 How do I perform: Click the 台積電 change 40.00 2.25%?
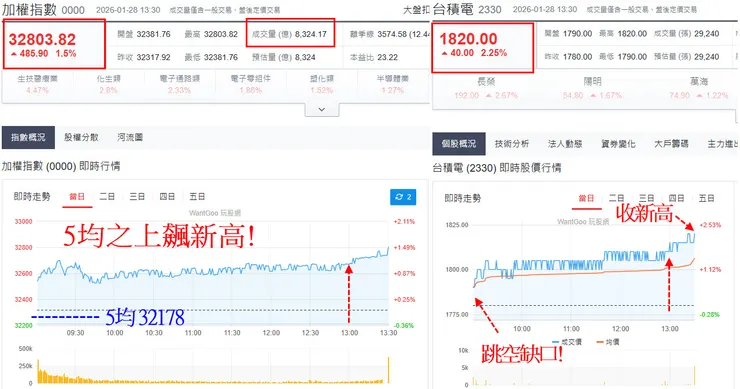pyautogui.click(x=474, y=53)
